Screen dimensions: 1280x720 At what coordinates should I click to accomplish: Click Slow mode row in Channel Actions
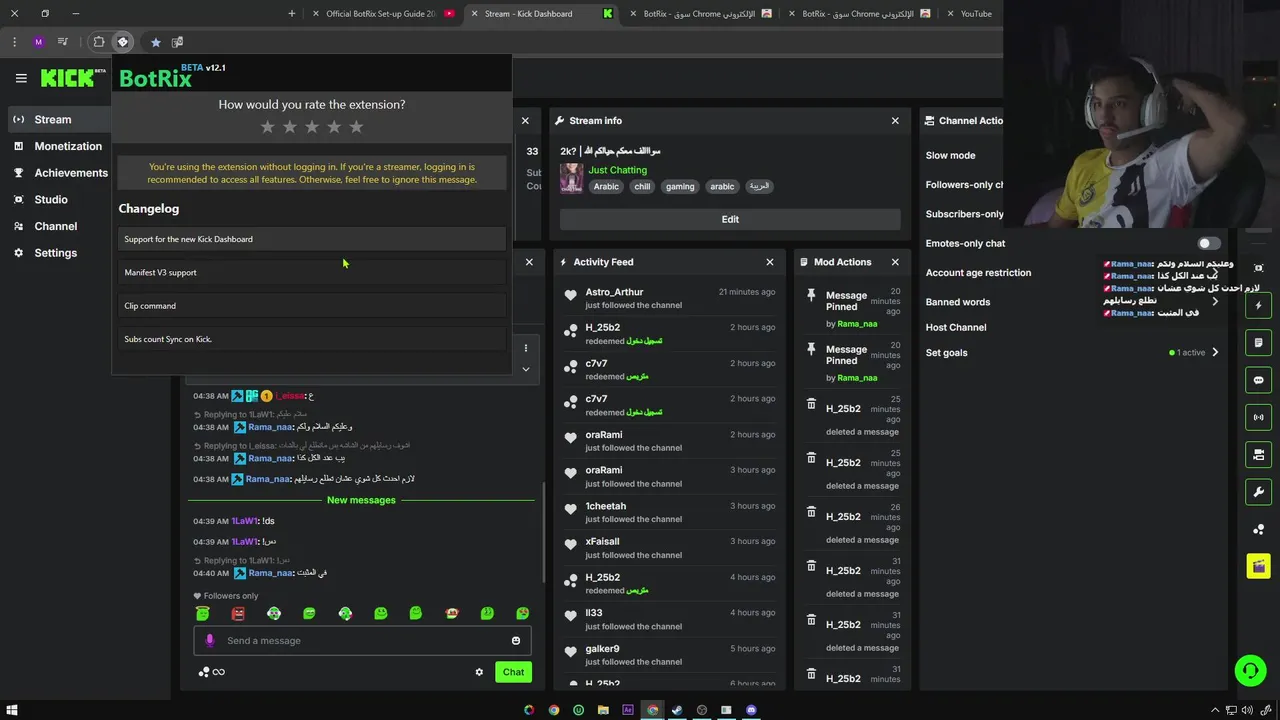coord(951,156)
